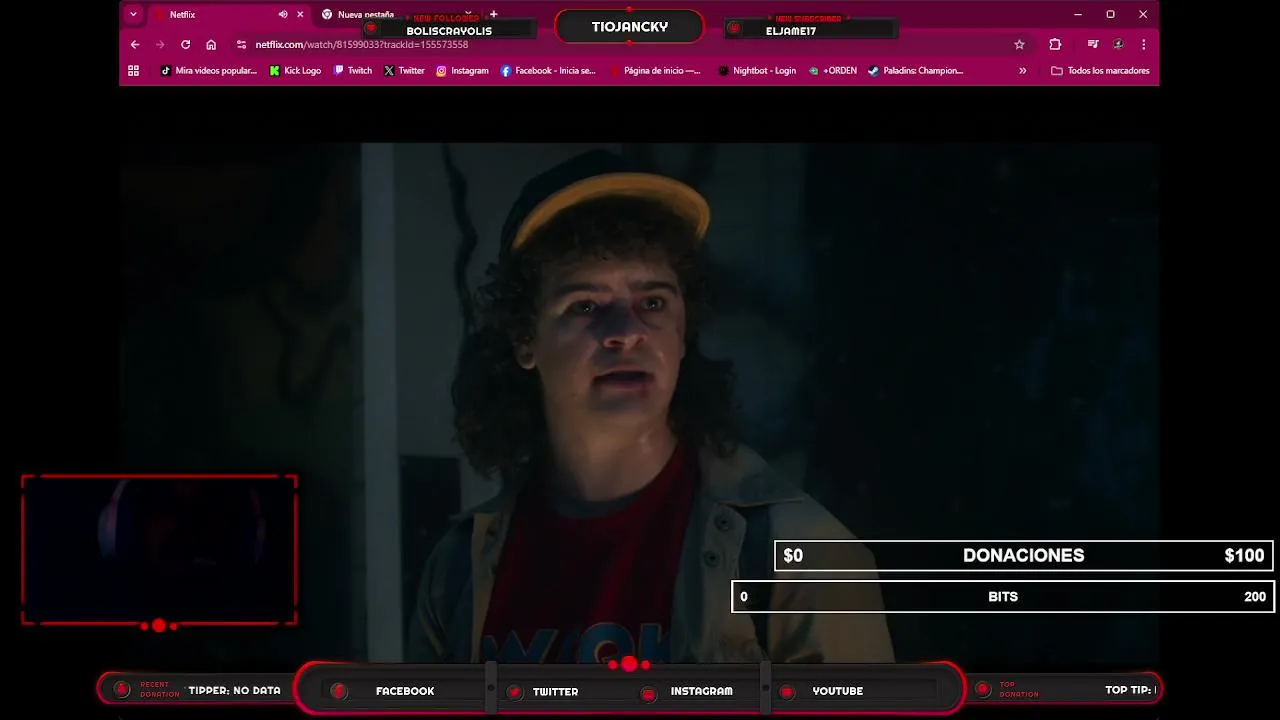Mute the Netflix tab audio icon
The height and width of the screenshot is (720, 1280).
coord(283,15)
